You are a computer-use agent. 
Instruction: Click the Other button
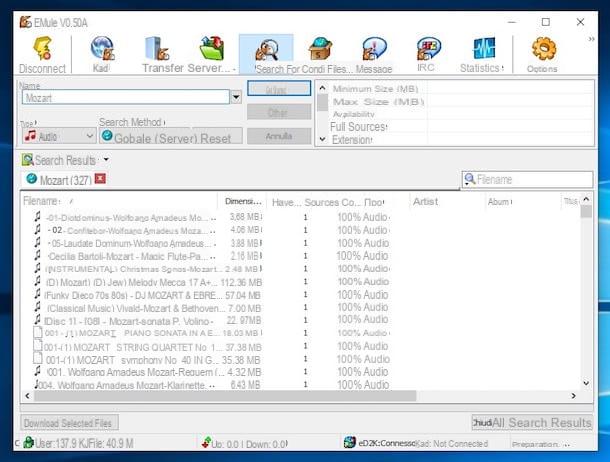coord(279,112)
